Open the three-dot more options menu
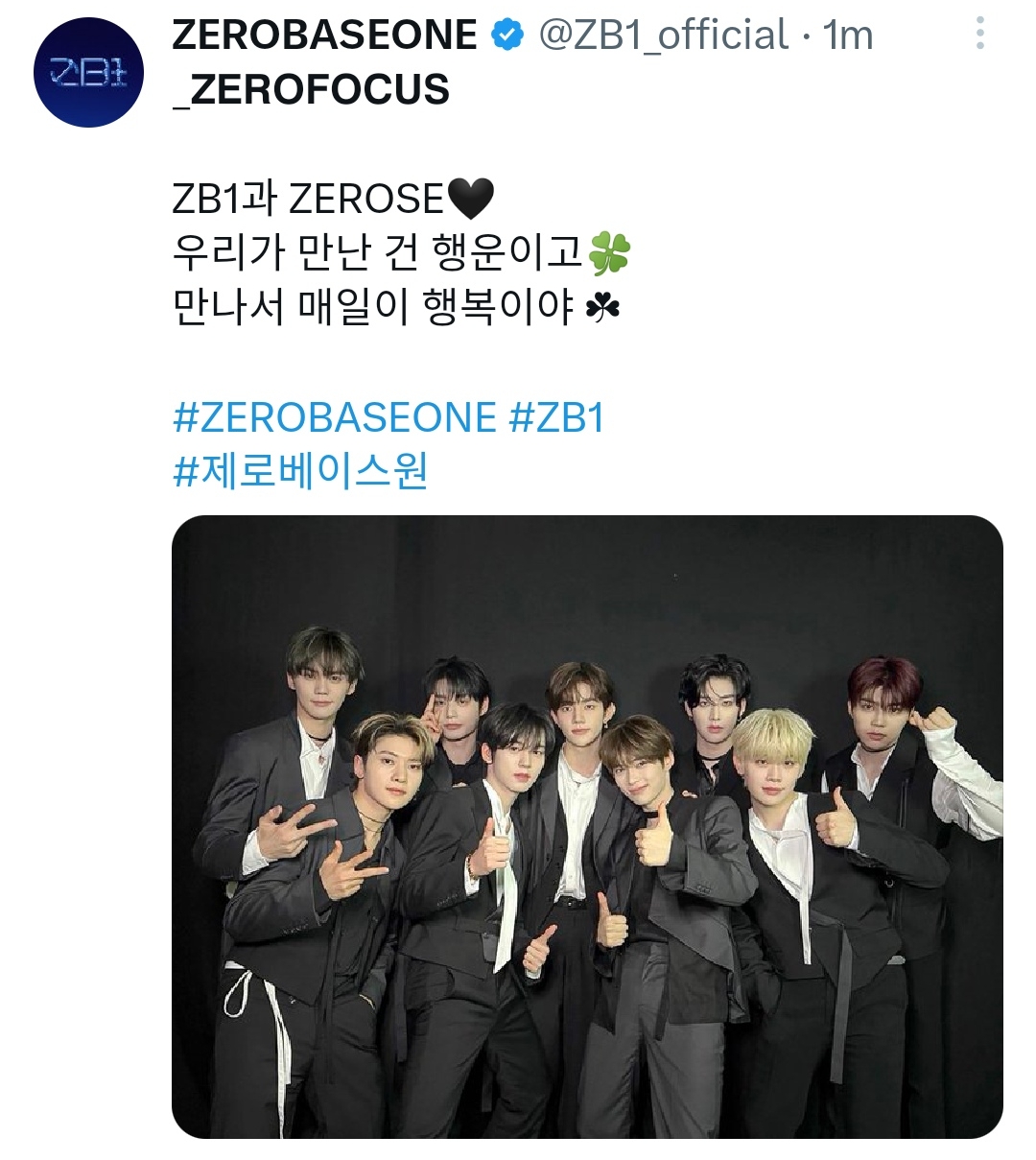Viewport: 1036px width, 1160px height. 979,35
